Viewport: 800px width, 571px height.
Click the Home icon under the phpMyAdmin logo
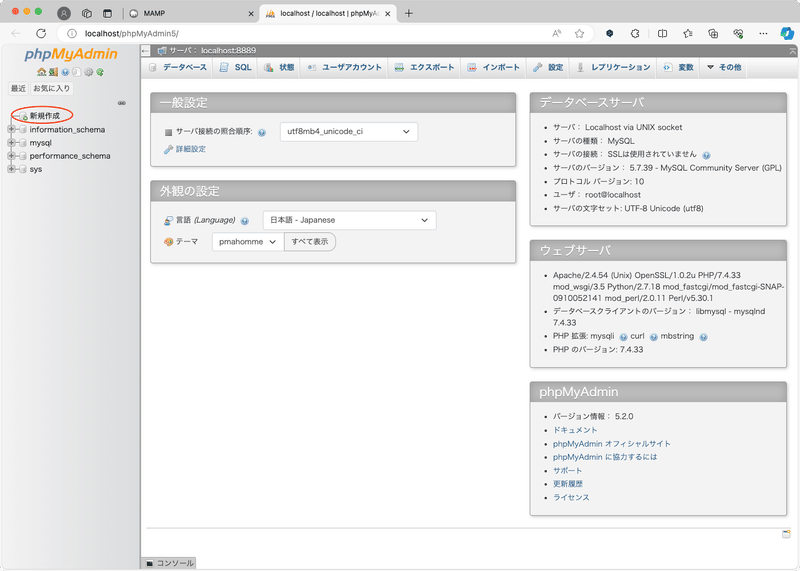pos(41,72)
